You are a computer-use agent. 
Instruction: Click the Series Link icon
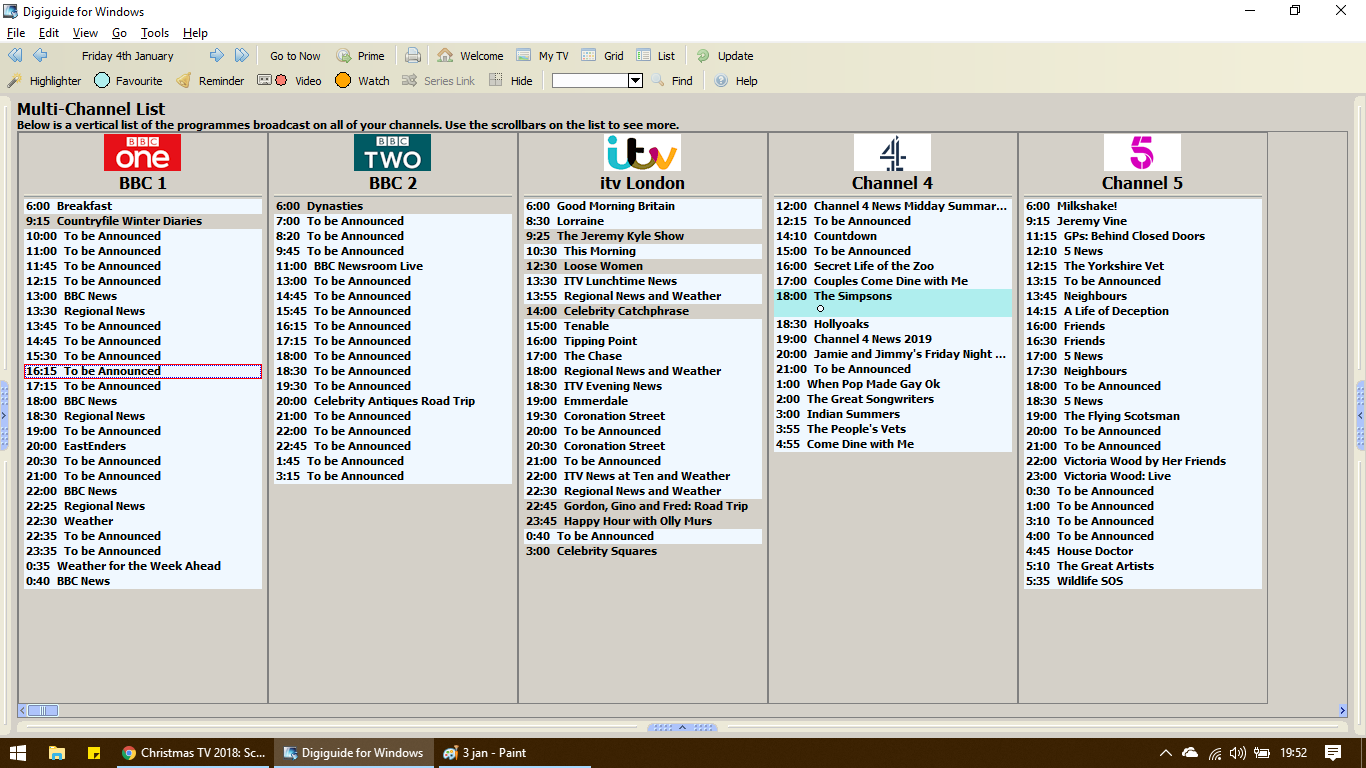tap(409, 81)
